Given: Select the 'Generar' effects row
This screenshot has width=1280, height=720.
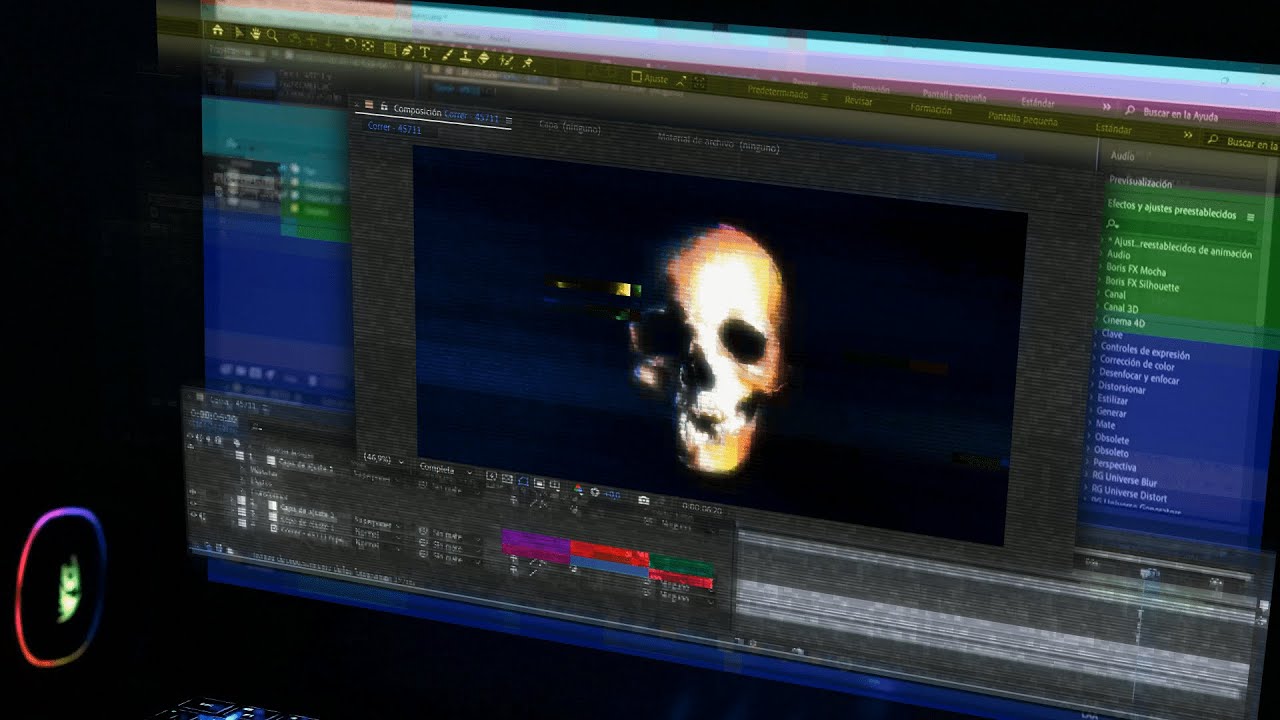Looking at the screenshot, I should 1110,412.
